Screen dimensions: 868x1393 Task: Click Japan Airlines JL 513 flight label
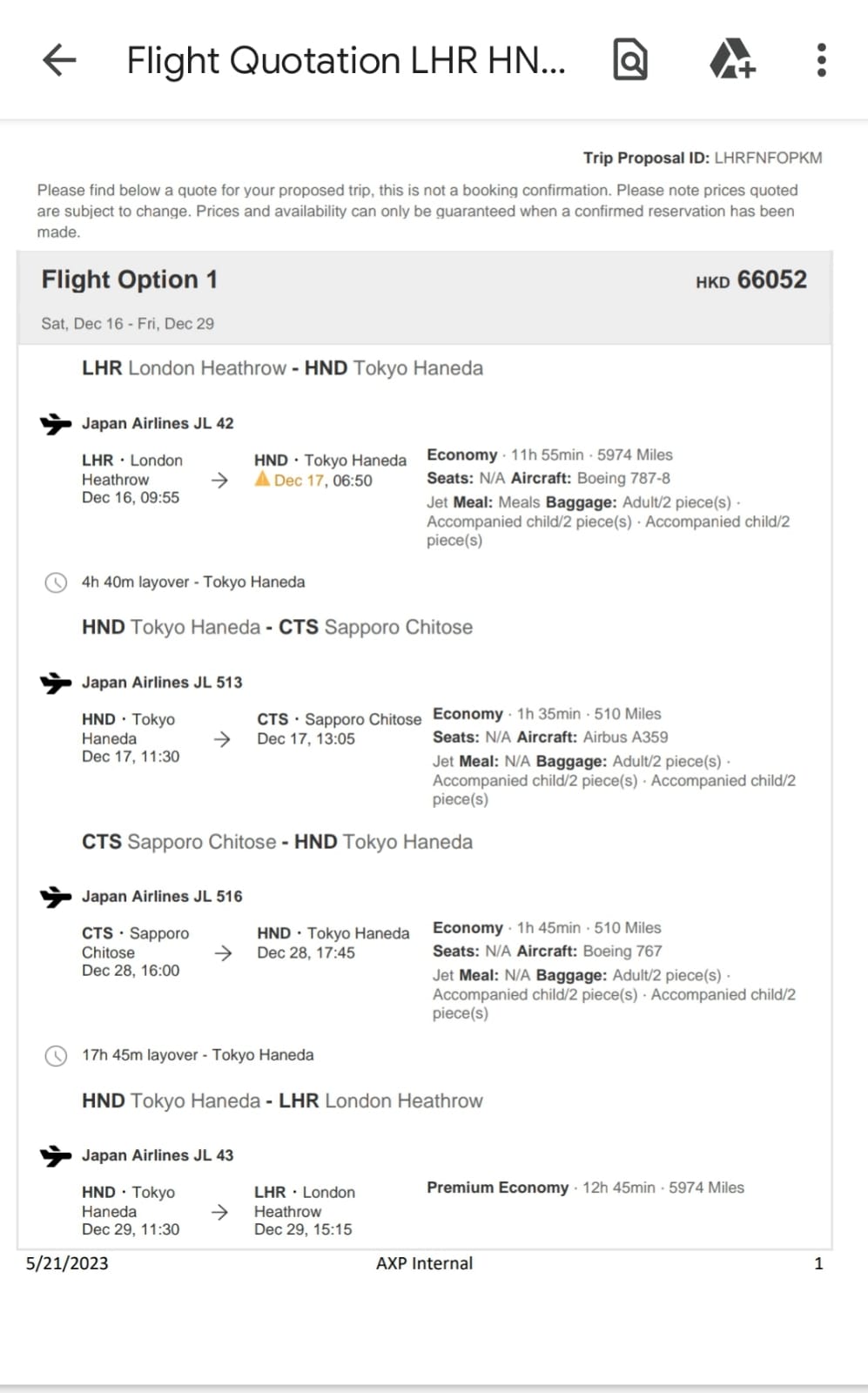coord(162,683)
